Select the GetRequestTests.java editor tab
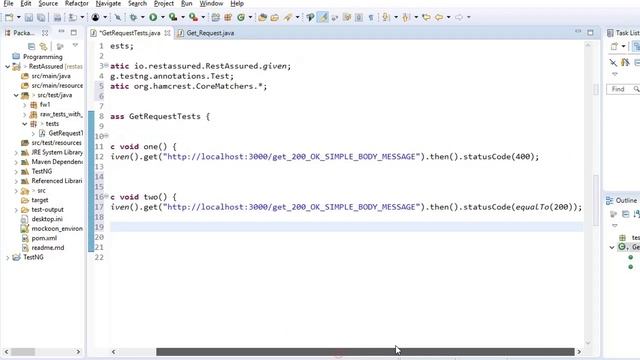 [x=130, y=33]
